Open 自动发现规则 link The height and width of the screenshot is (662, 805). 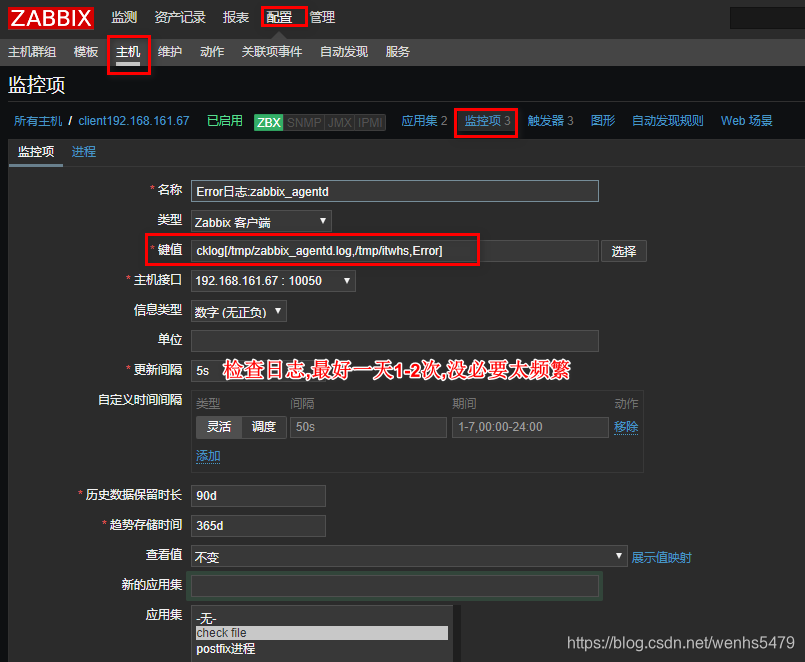(x=667, y=121)
